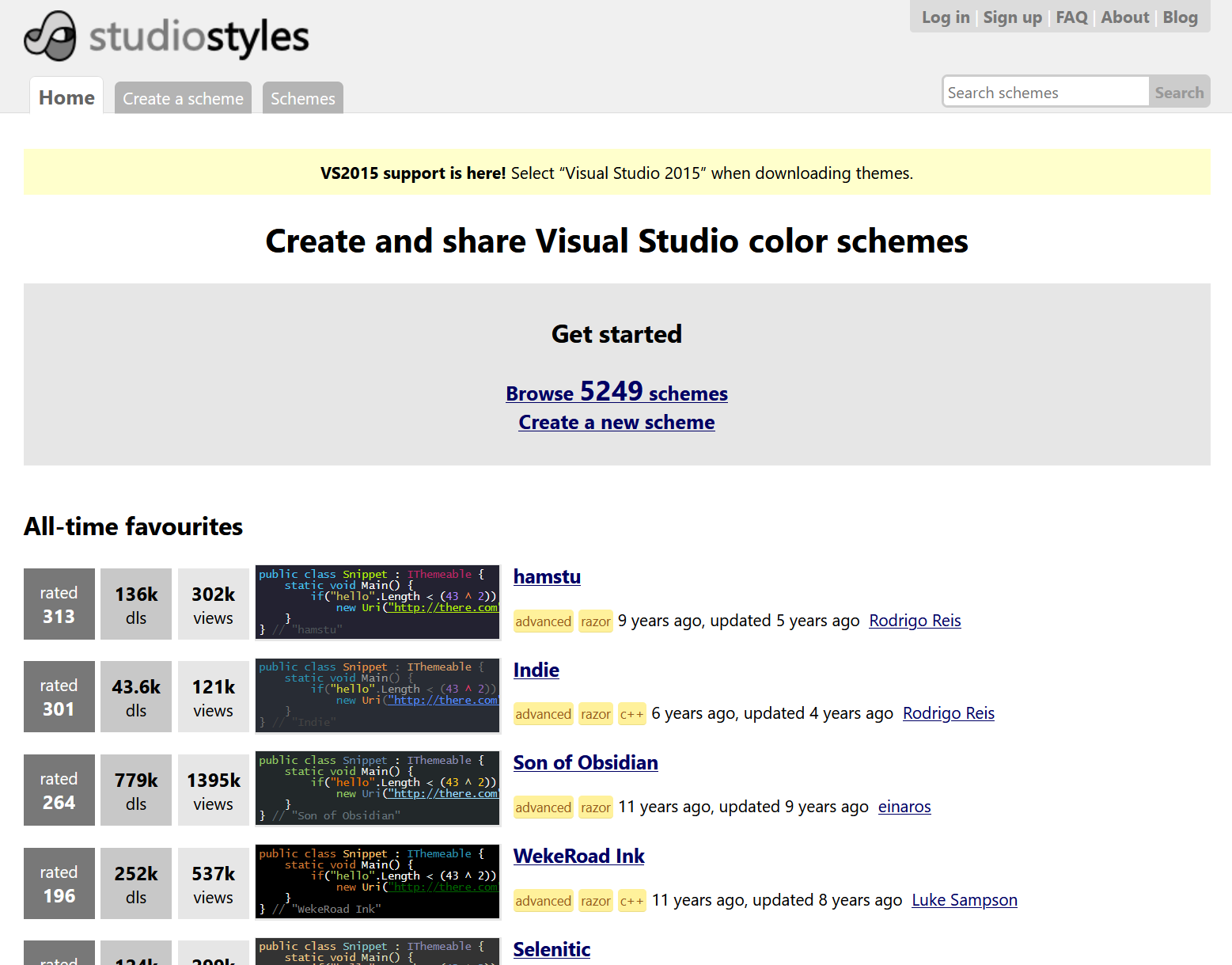Click the Son of Obsidian preview thumbnail
Viewport: 1232px width, 965px height.
(377, 788)
